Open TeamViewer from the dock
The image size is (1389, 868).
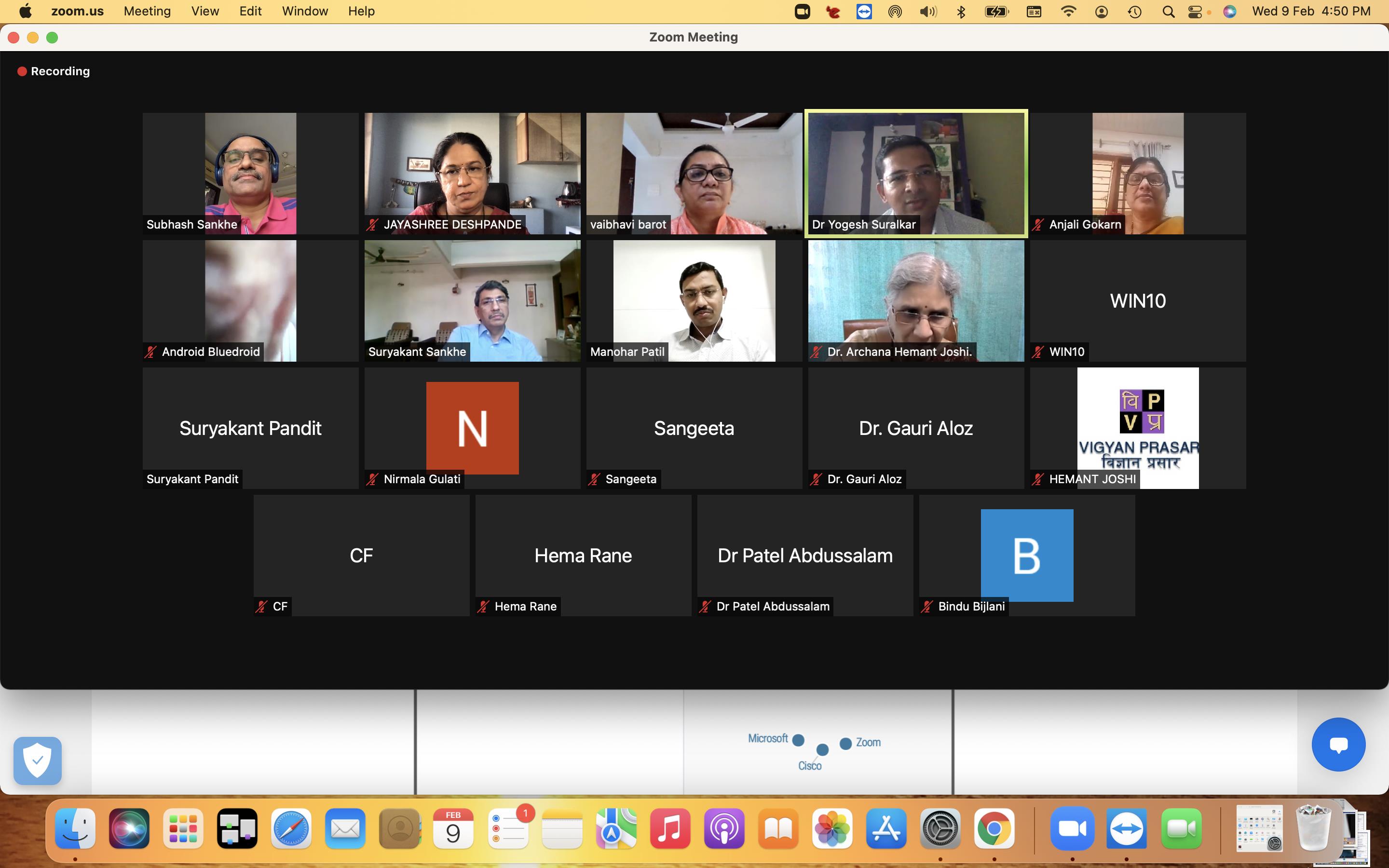[x=1127, y=828]
